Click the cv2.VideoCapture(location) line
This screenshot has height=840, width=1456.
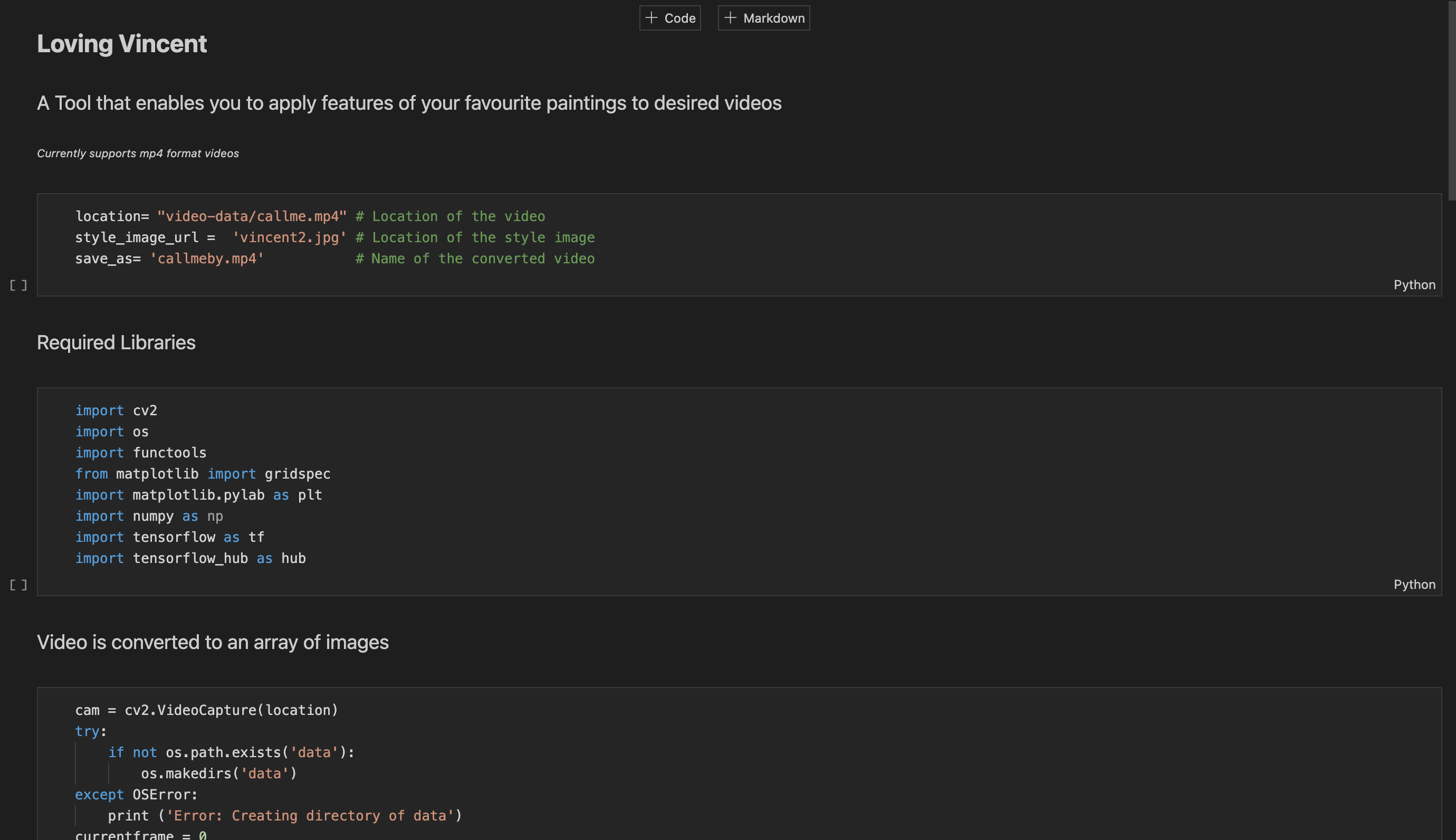click(206, 710)
